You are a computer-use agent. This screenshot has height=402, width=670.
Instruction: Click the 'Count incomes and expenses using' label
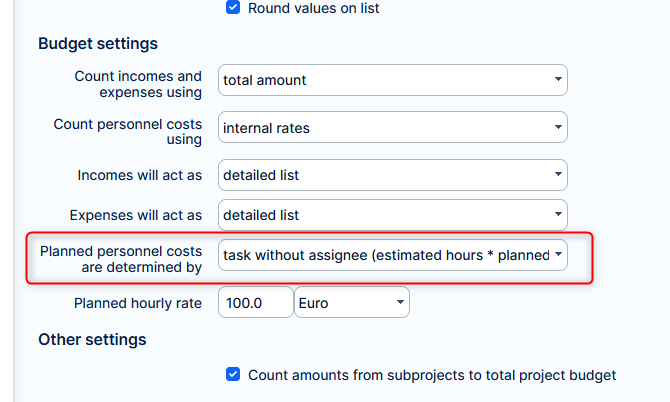pyautogui.click(x=138, y=84)
